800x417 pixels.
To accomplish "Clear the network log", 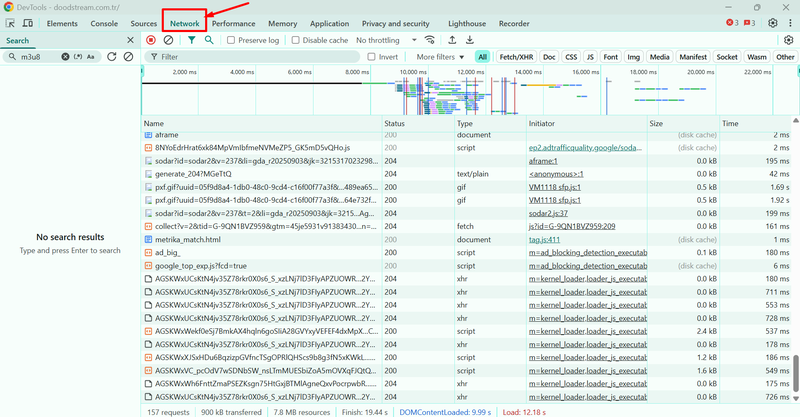I will pyautogui.click(x=168, y=40).
